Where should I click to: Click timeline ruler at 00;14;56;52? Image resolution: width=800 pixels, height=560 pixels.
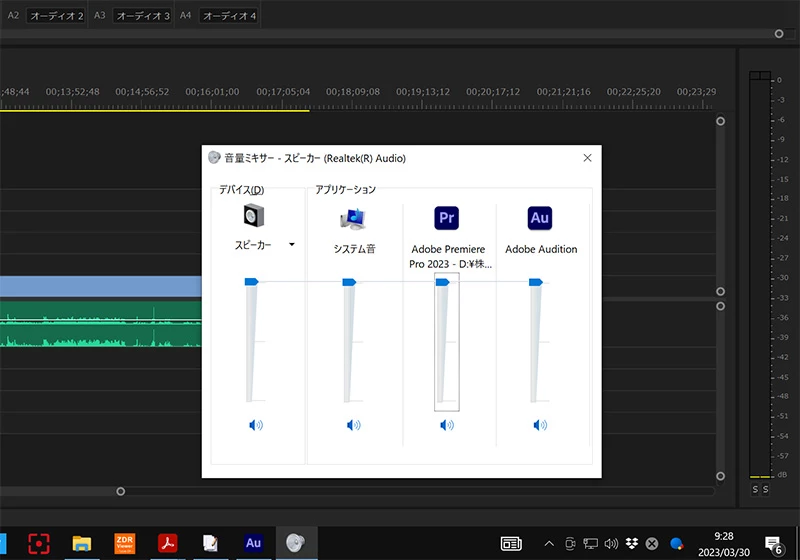click(142, 92)
